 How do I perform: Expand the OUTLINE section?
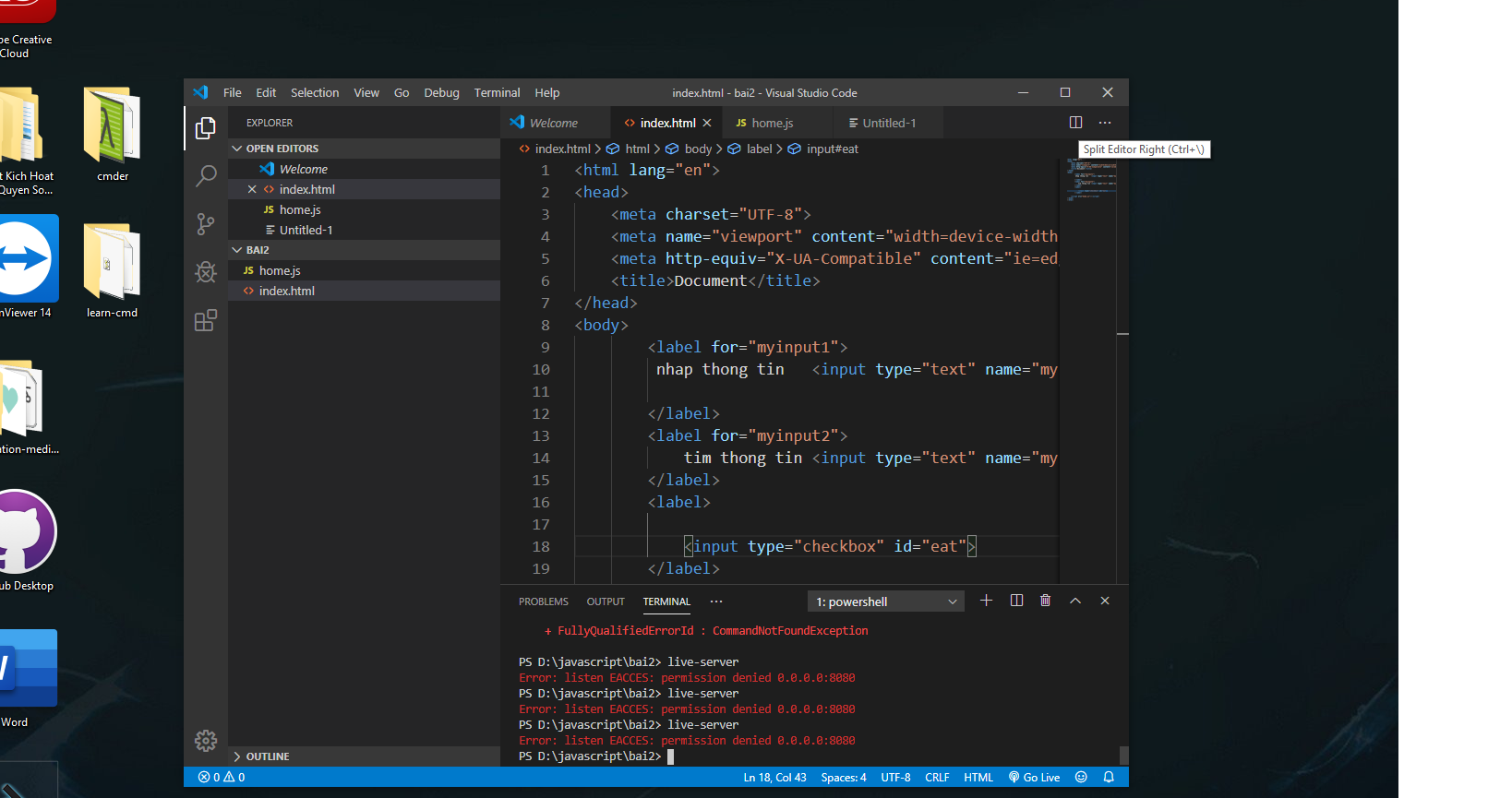267,756
